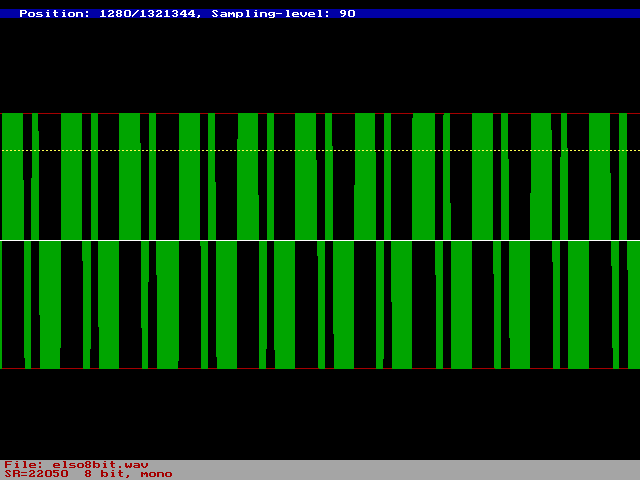Click the white center zero line
640x480 pixels.
click(320, 240)
